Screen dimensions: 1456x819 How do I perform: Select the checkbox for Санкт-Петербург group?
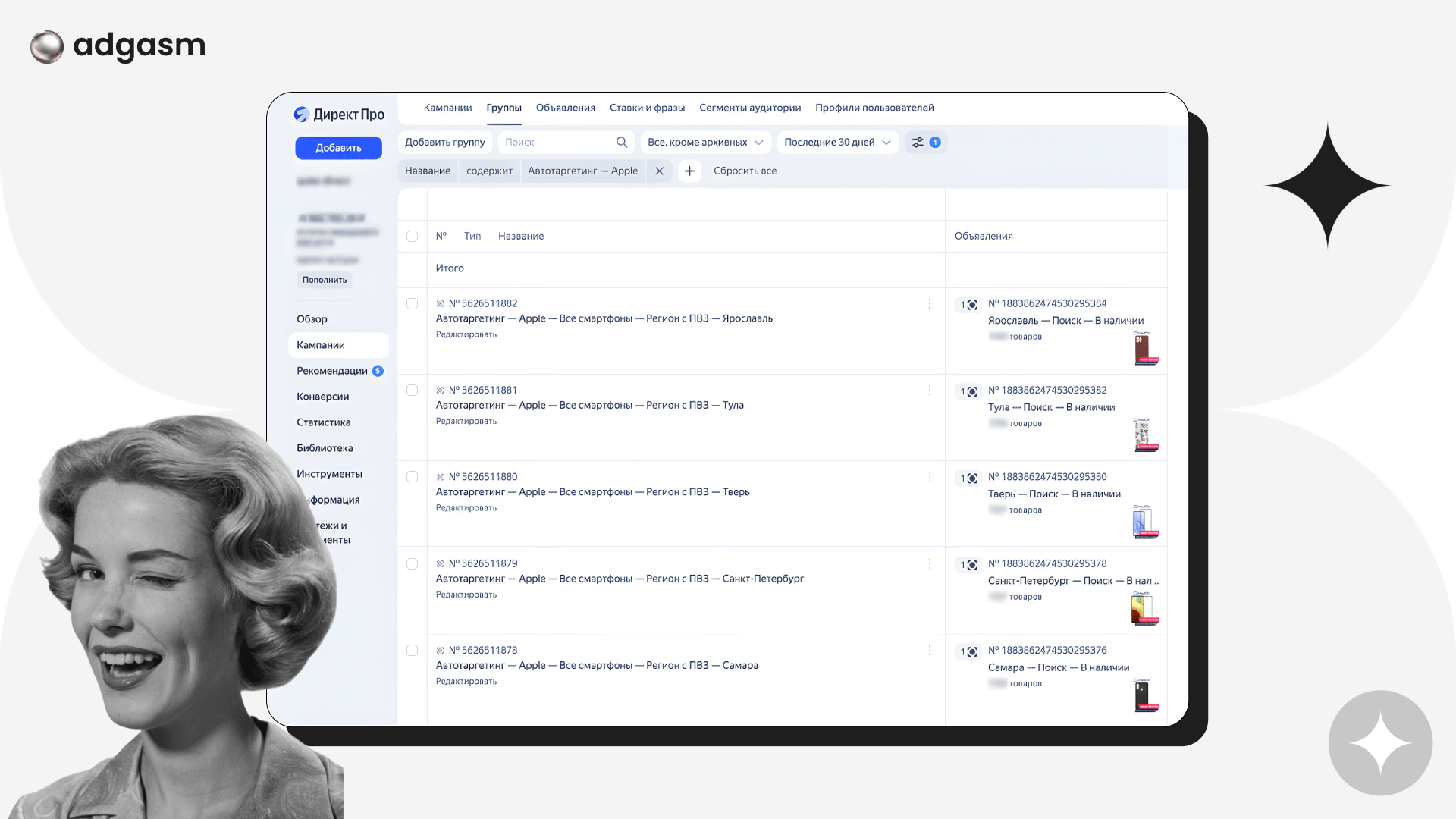coord(412,564)
